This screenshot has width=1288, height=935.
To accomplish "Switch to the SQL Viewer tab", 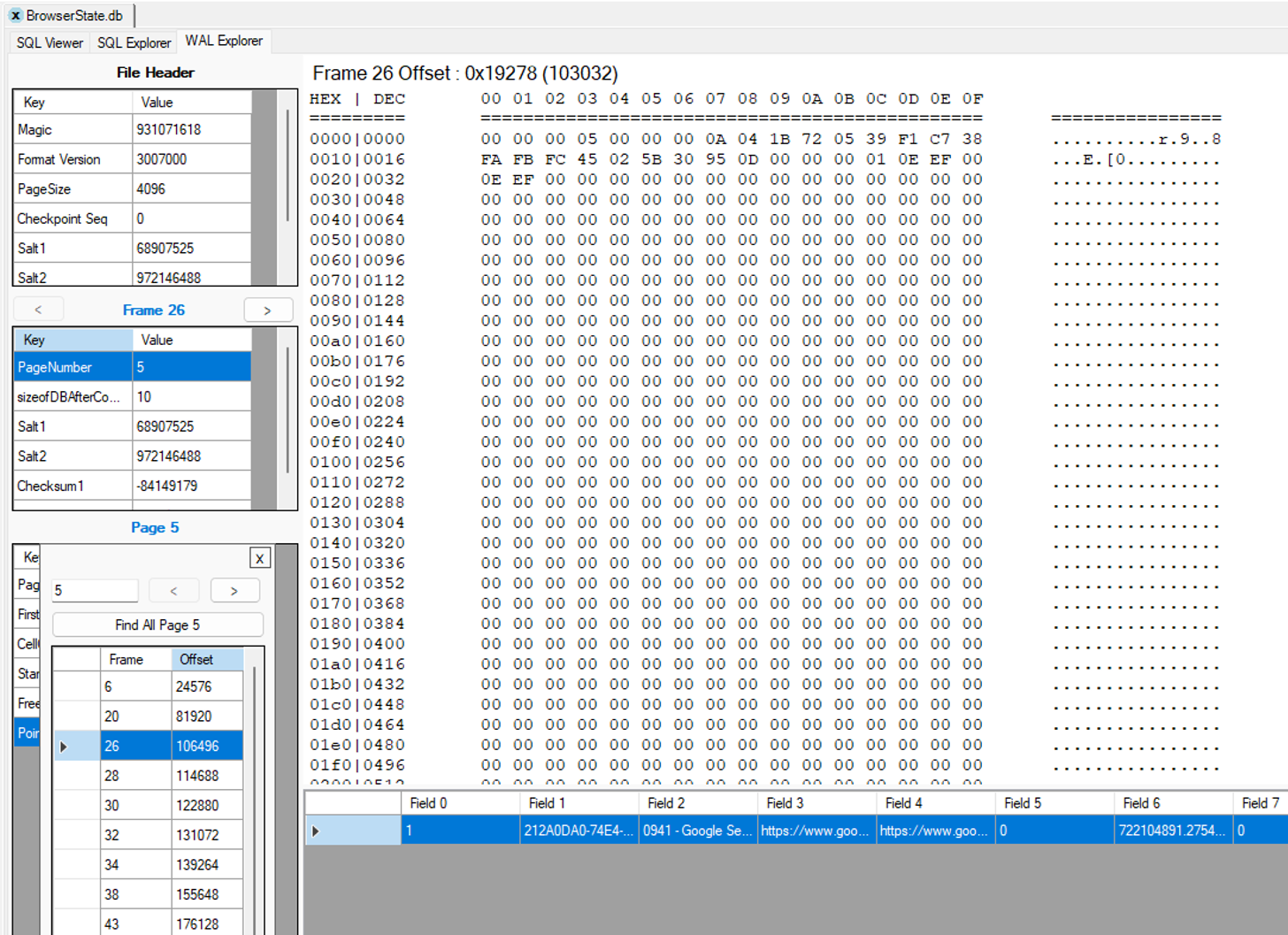I will [50, 42].
